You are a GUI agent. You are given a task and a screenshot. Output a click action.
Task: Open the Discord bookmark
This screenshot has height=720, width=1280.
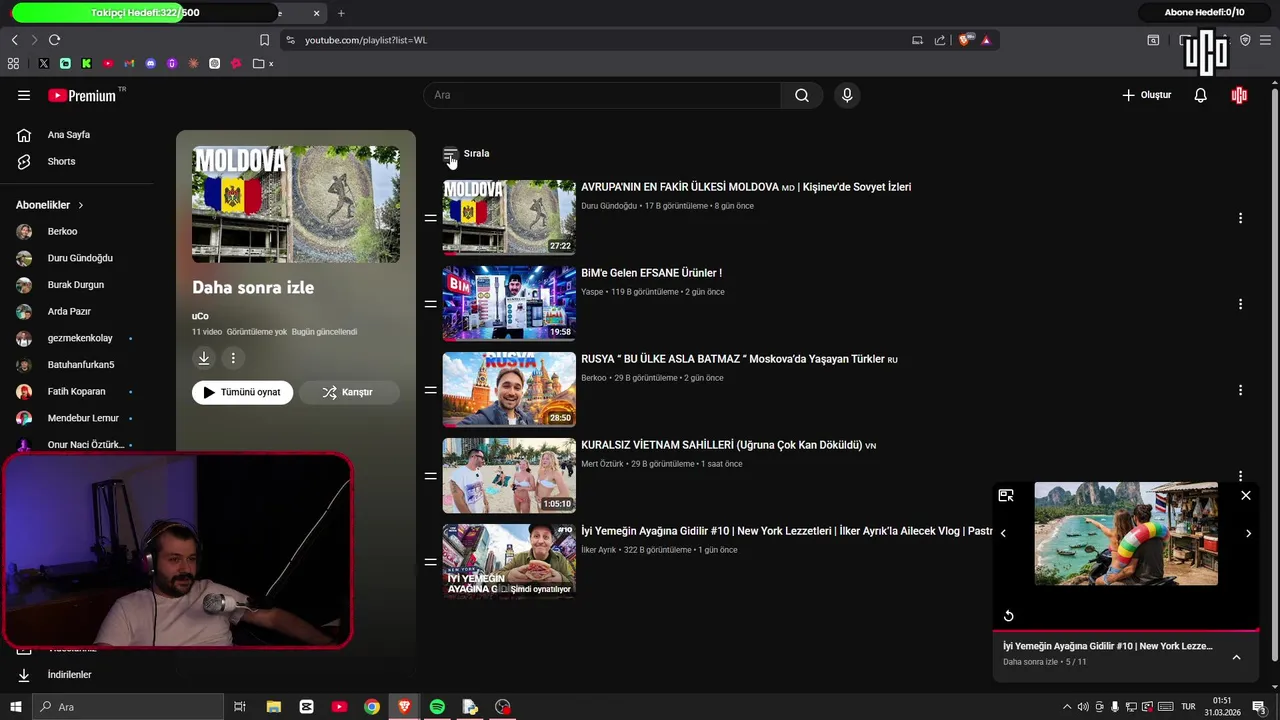(x=151, y=63)
